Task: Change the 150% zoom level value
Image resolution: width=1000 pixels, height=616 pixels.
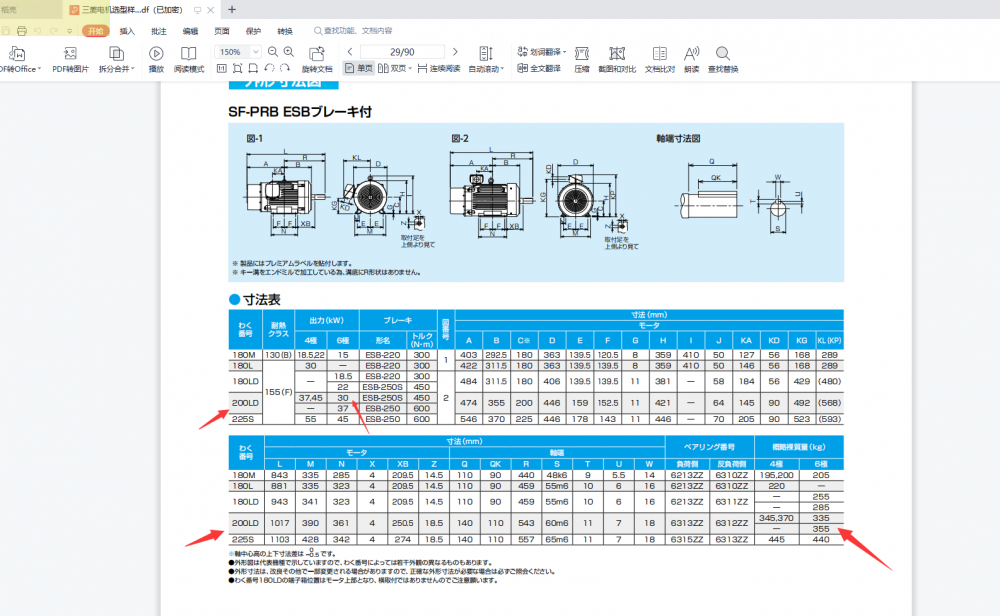Action: (232, 50)
